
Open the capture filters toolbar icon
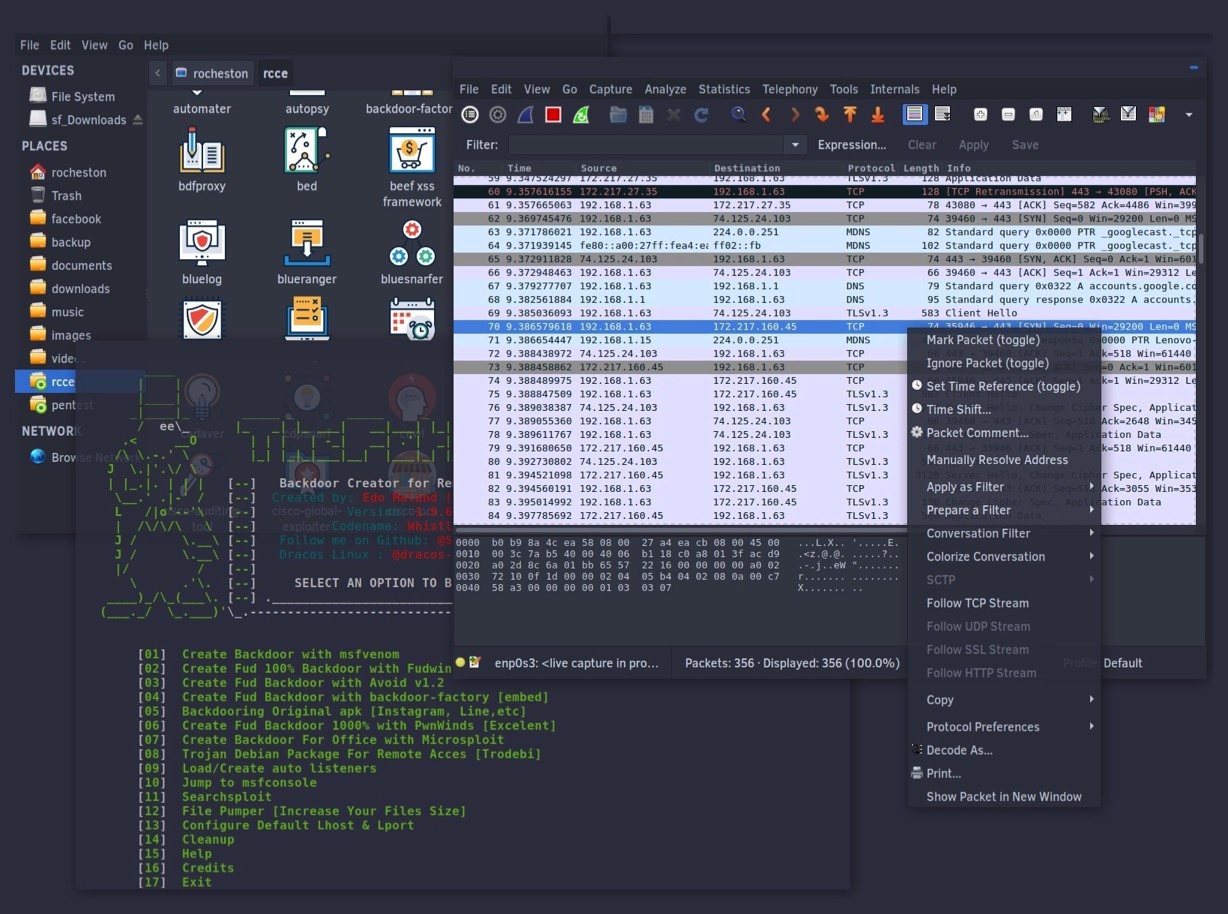(x=1101, y=115)
